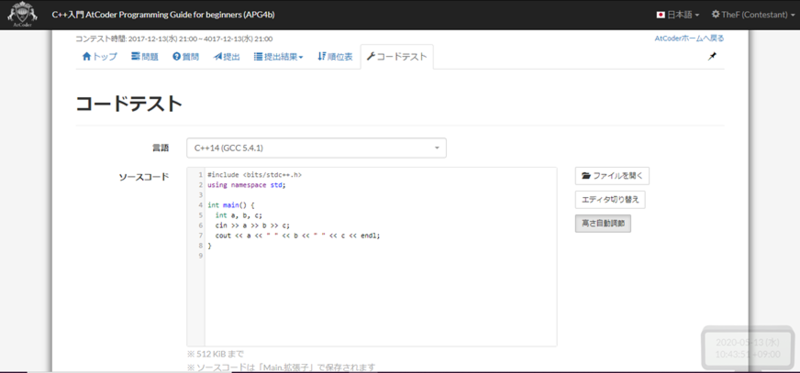
Task: Click code line 'using namespace std;'
Action: (247, 185)
